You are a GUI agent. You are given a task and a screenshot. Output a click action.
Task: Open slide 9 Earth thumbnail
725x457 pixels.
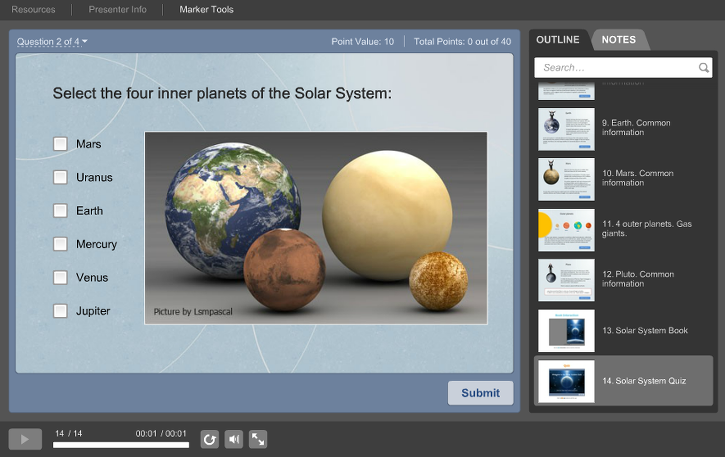coord(566,129)
